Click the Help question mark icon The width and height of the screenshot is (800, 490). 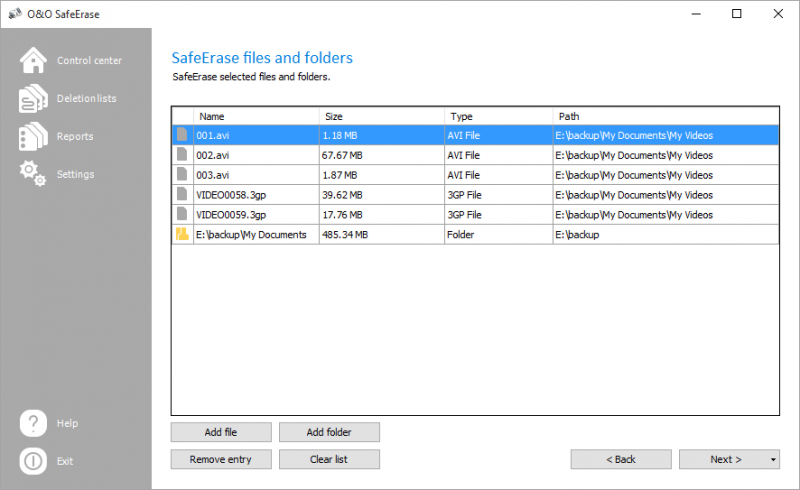tap(33, 423)
